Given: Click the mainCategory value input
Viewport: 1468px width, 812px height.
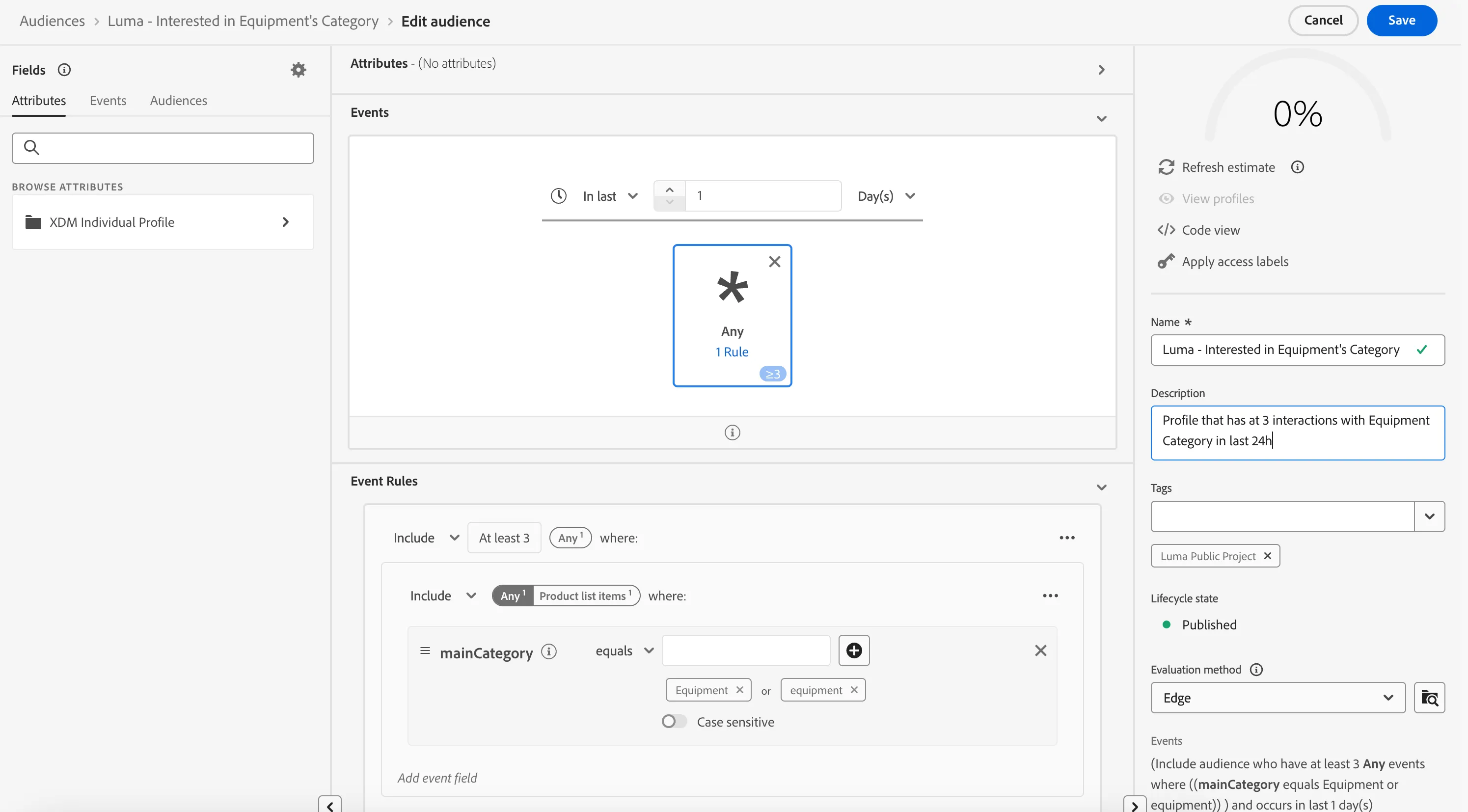Looking at the screenshot, I should [x=745, y=650].
